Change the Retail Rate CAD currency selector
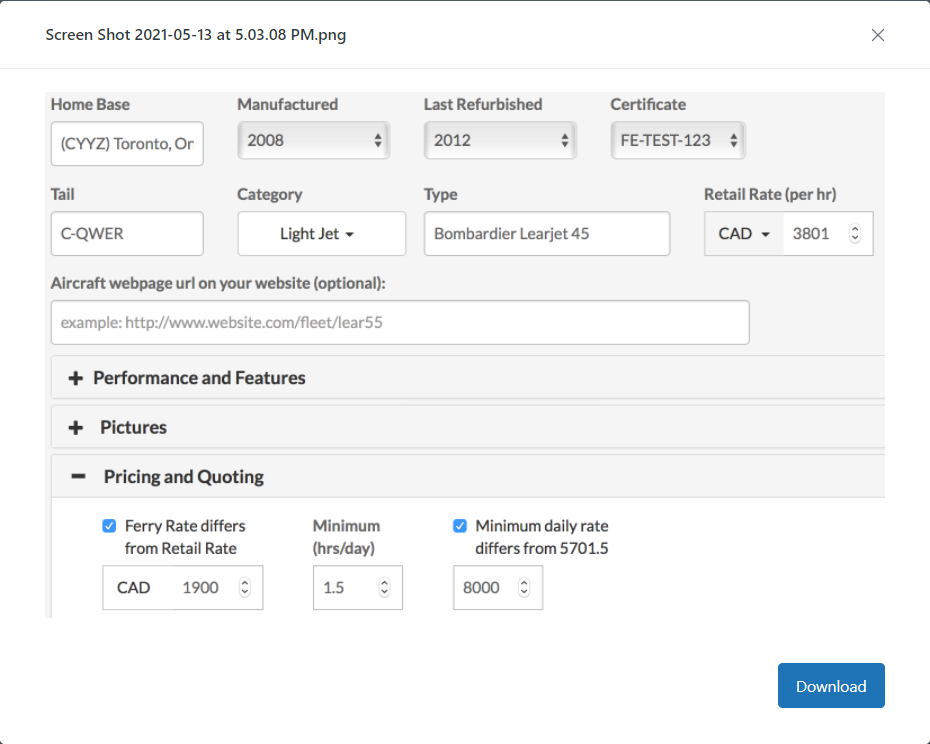The height and width of the screenshot is (744, 930). 744,234
